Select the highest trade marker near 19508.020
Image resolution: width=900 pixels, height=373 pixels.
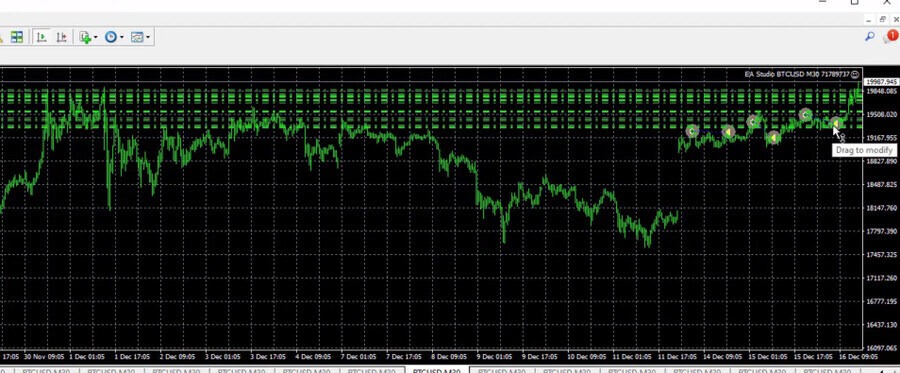pos(805,115)
